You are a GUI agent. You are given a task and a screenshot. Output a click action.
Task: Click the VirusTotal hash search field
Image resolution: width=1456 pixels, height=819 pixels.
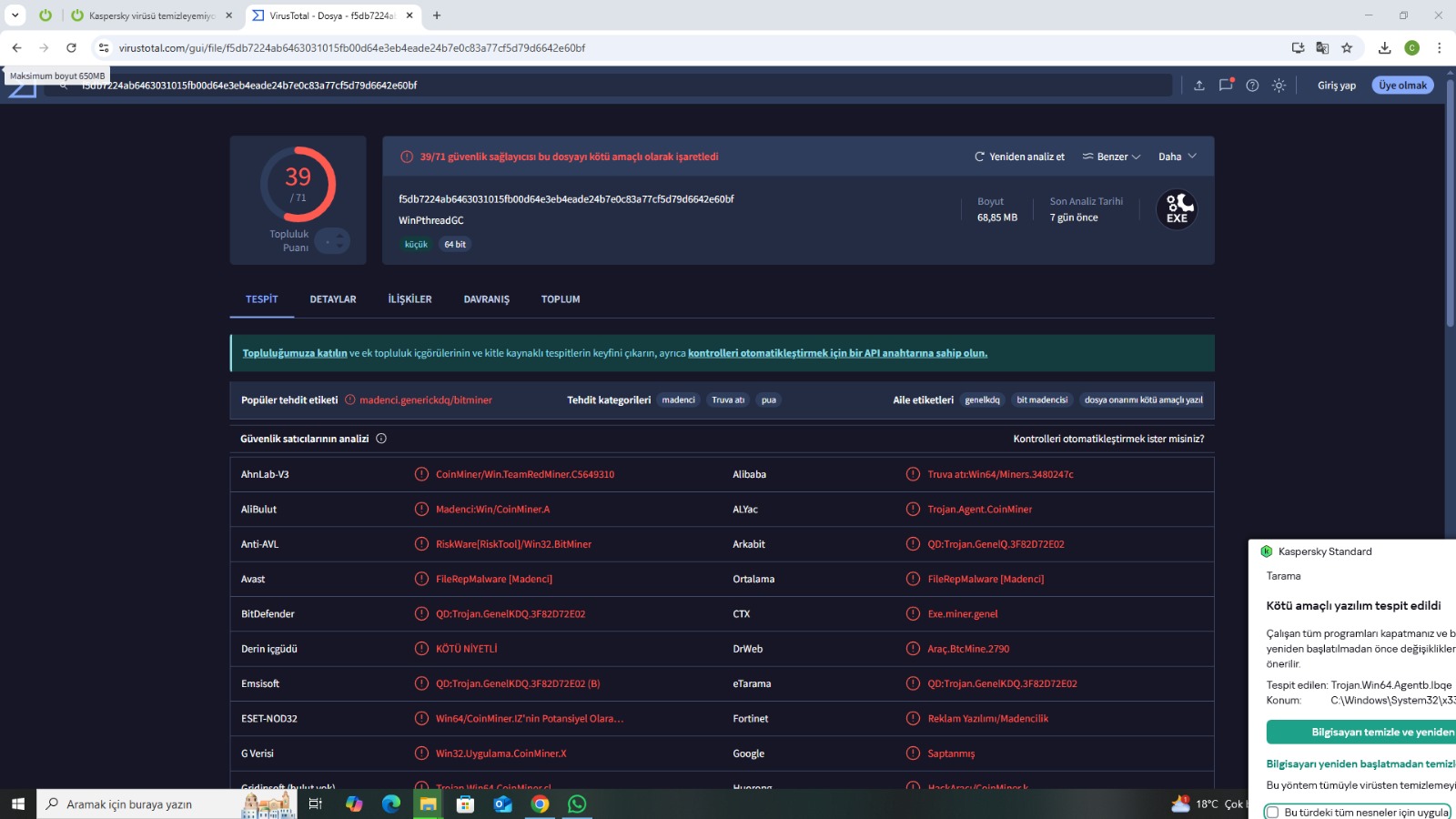coord(610,86)
